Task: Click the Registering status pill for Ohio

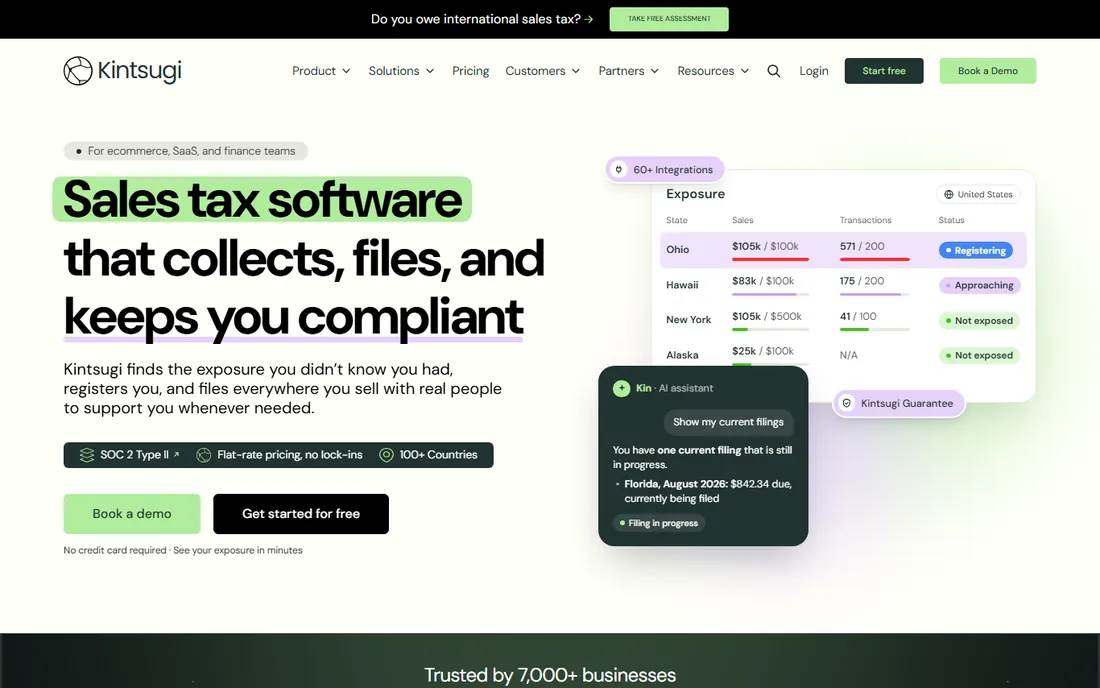Action: pos(976,250)
